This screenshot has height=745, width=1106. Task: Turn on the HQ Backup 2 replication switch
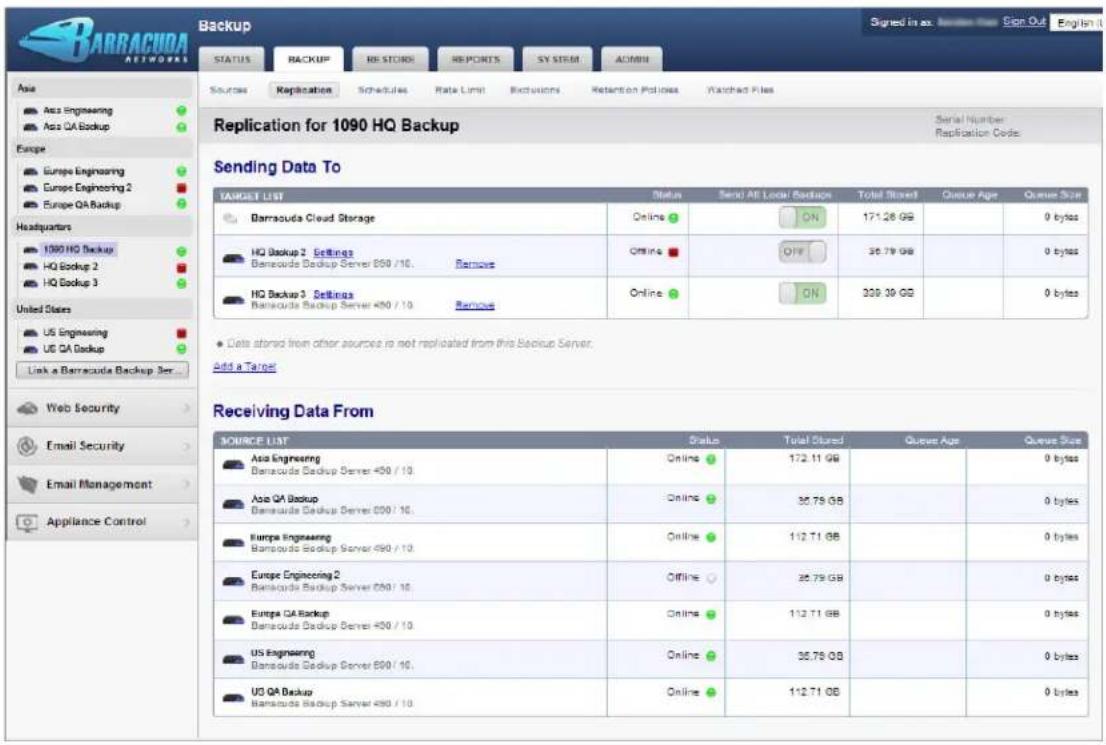pos(803,252)
